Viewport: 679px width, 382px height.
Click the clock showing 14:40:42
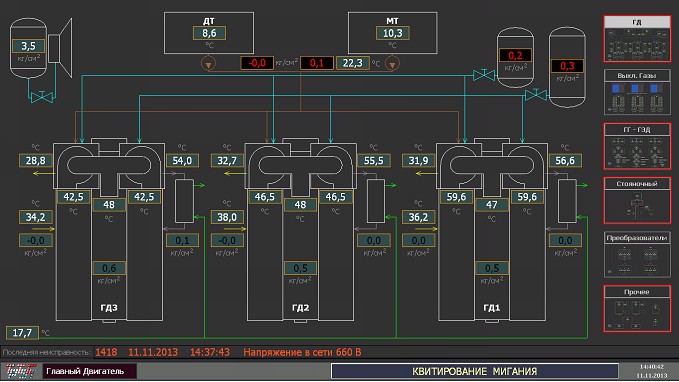tap(652, 367)
